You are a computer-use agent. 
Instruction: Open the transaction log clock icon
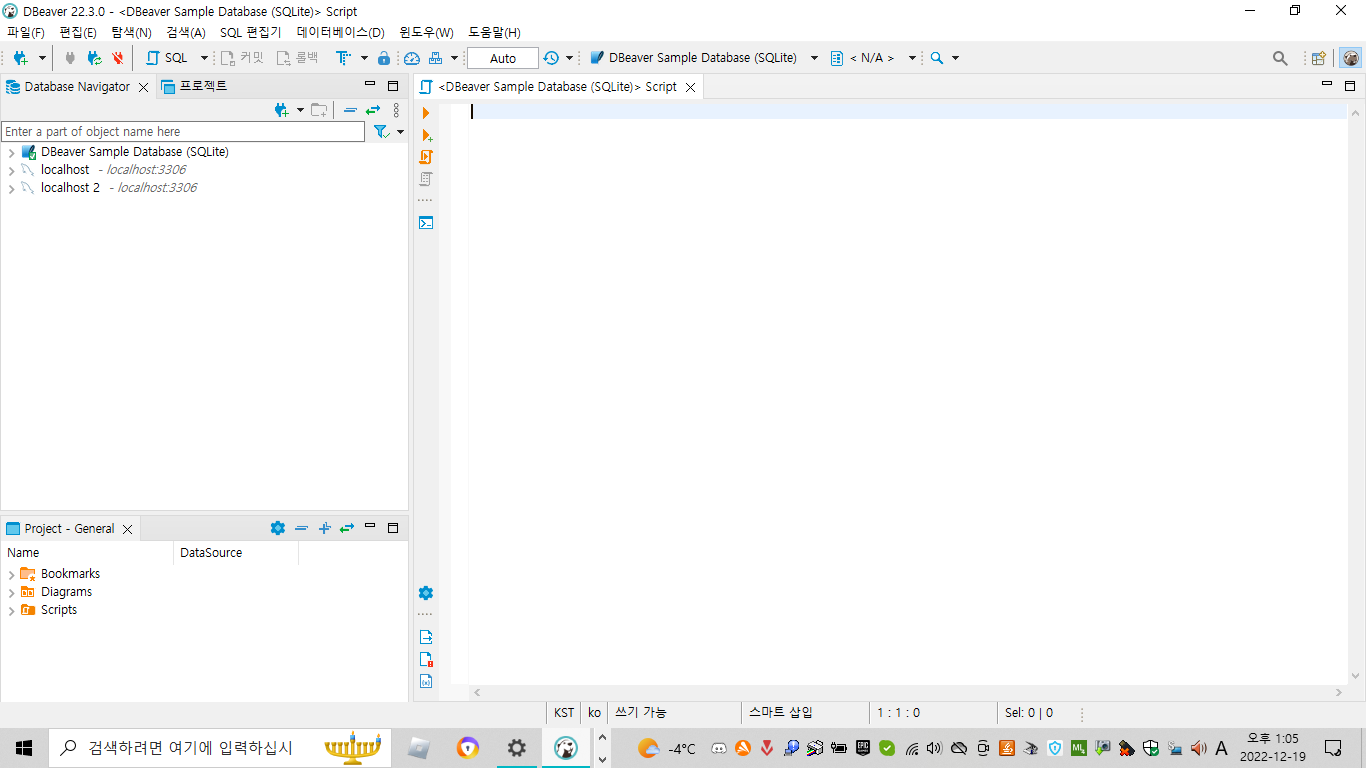point(551,58)
